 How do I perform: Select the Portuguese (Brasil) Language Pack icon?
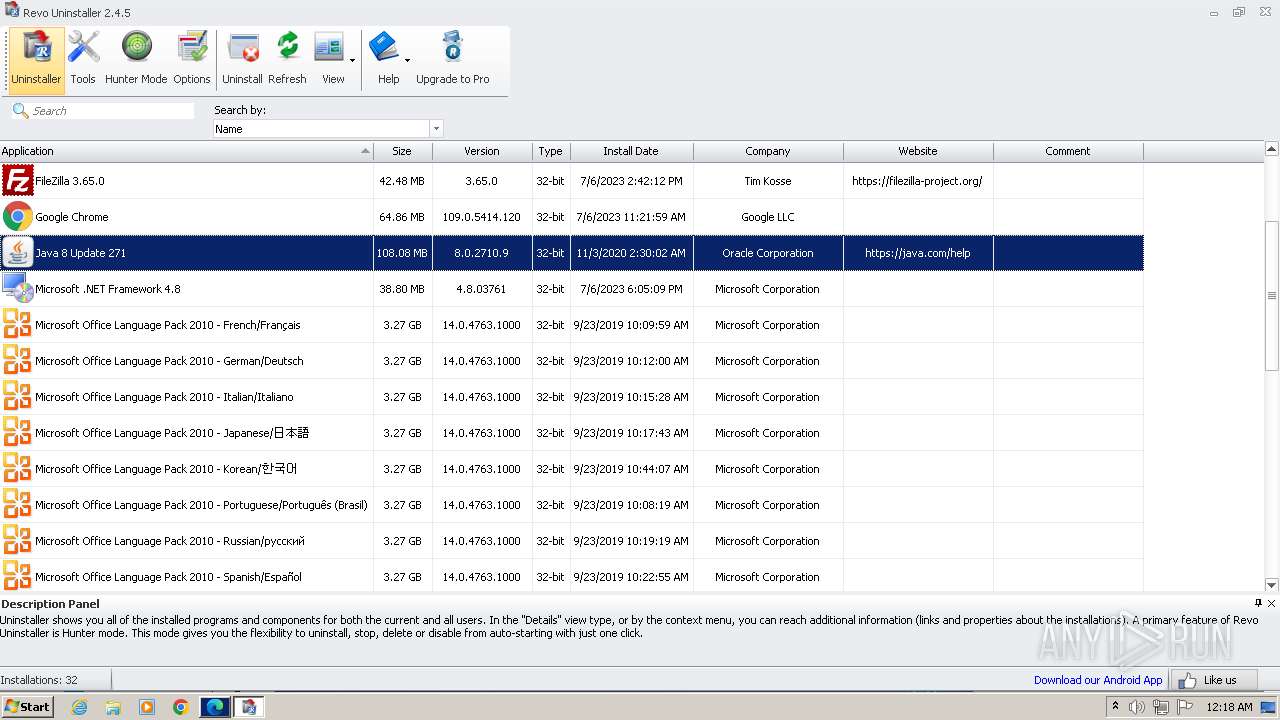(x=17, y=505)
